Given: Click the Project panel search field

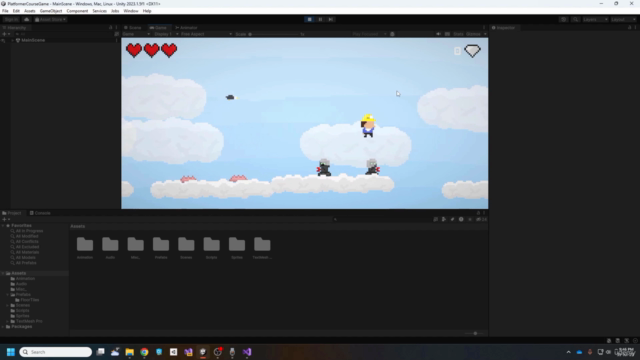Looking at the screenshot, I should pos(384,219).
